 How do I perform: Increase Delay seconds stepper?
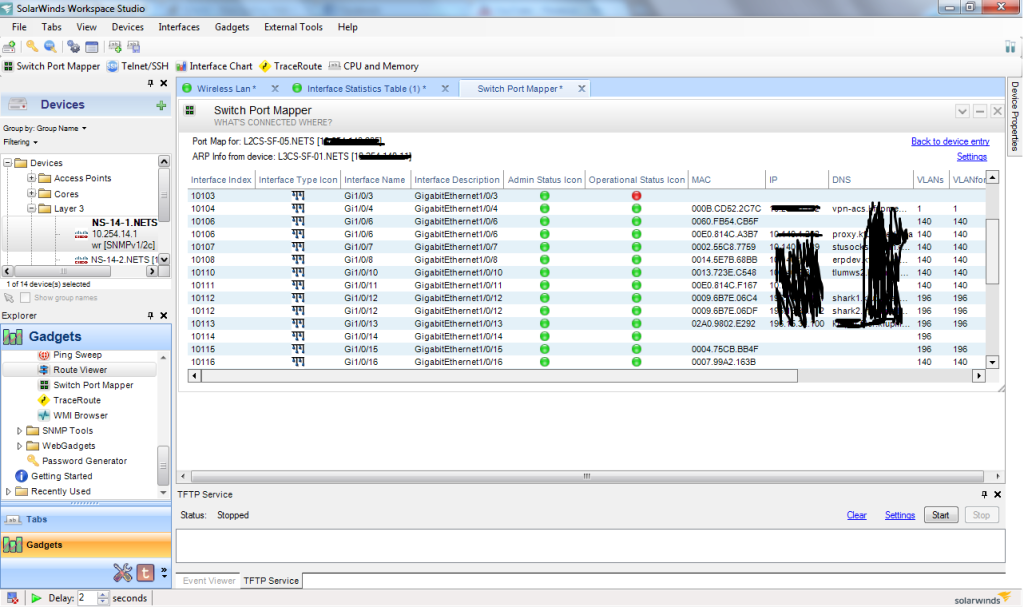click(x=103, y=595)
